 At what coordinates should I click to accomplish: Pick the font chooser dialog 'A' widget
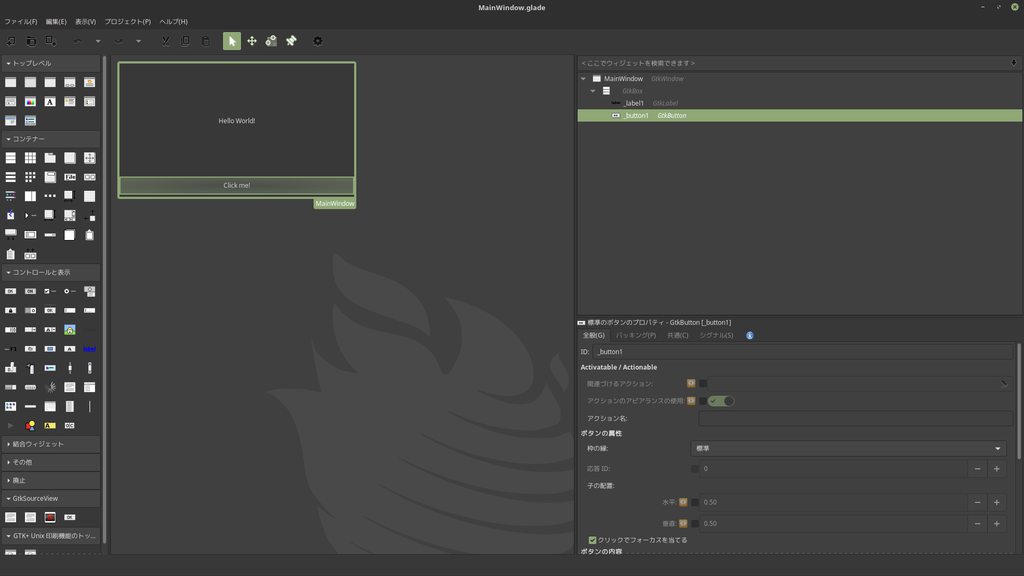click(50, 102)
